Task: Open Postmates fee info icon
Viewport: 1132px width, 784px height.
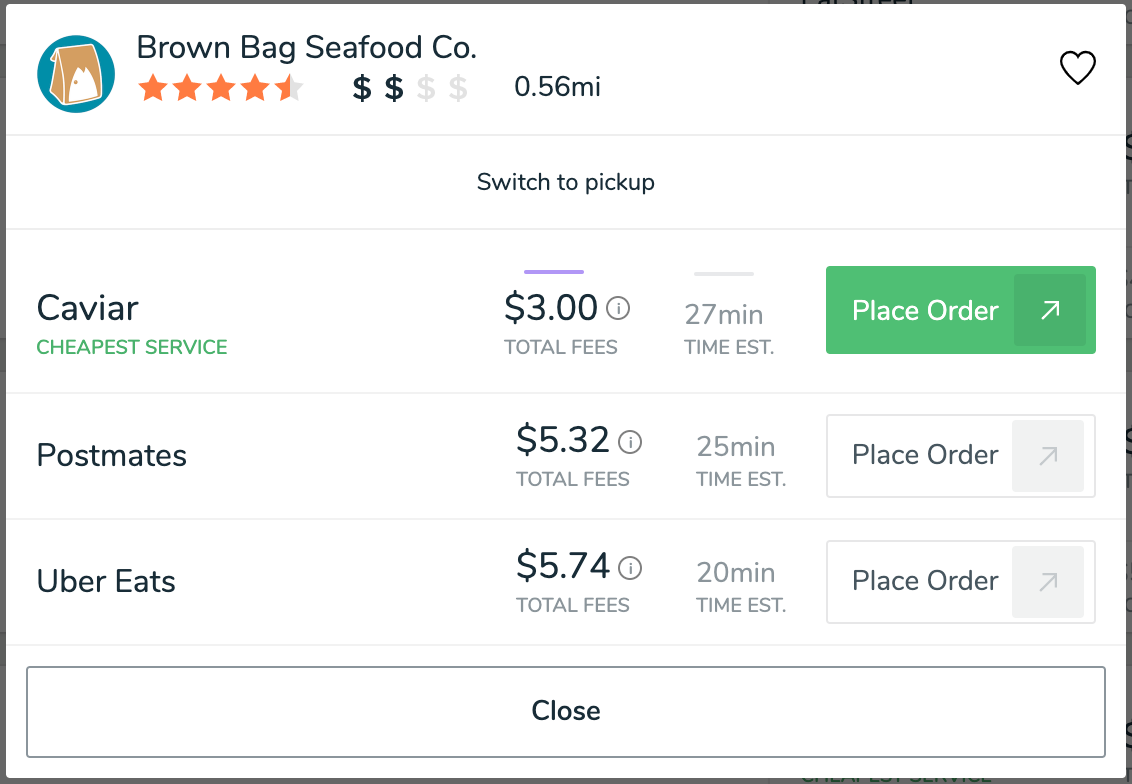Action: pyautogui.click(x=630, y=441)
